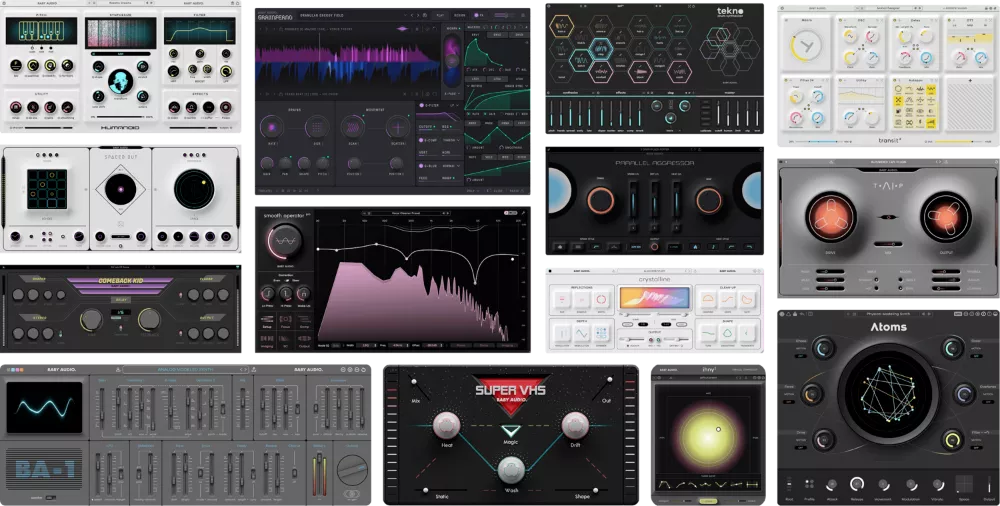Click the large Motion knob in Transit

(806, 45)
